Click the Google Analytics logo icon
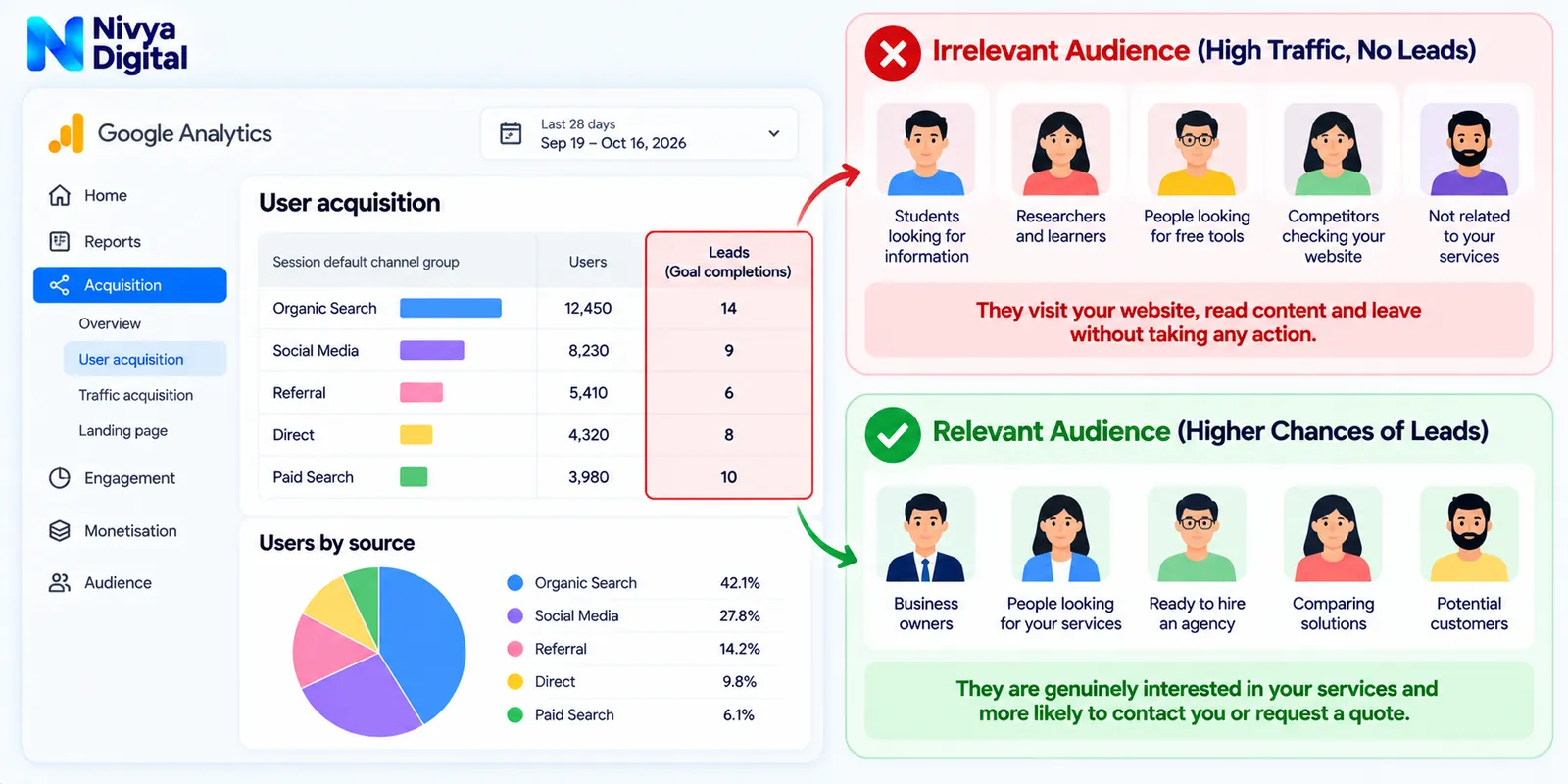 pyautogui.click(x=67, y=133)
